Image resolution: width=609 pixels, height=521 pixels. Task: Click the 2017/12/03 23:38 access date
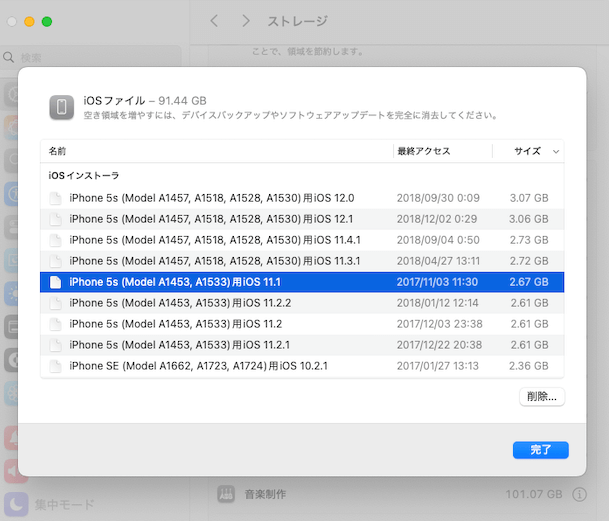pos(440,324)
